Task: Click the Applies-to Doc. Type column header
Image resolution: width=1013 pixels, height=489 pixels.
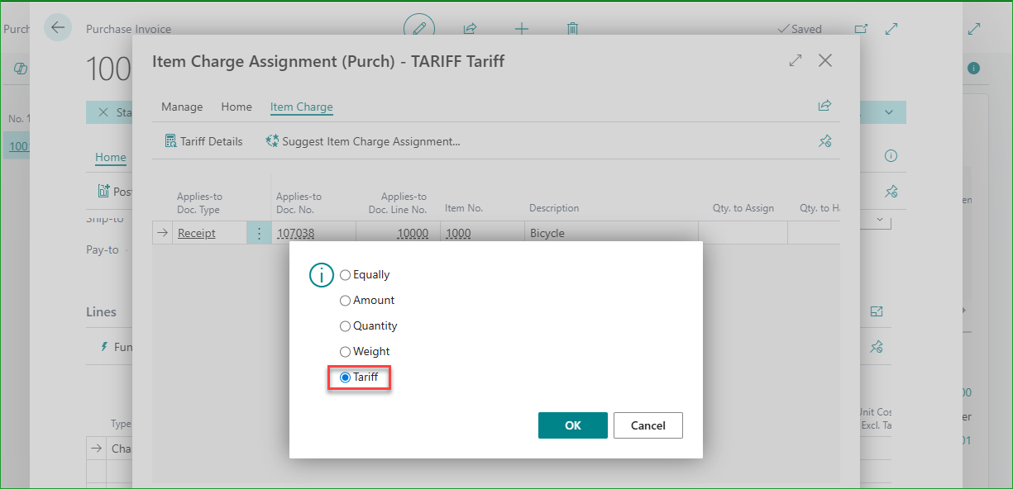Action: coord(200,203)
